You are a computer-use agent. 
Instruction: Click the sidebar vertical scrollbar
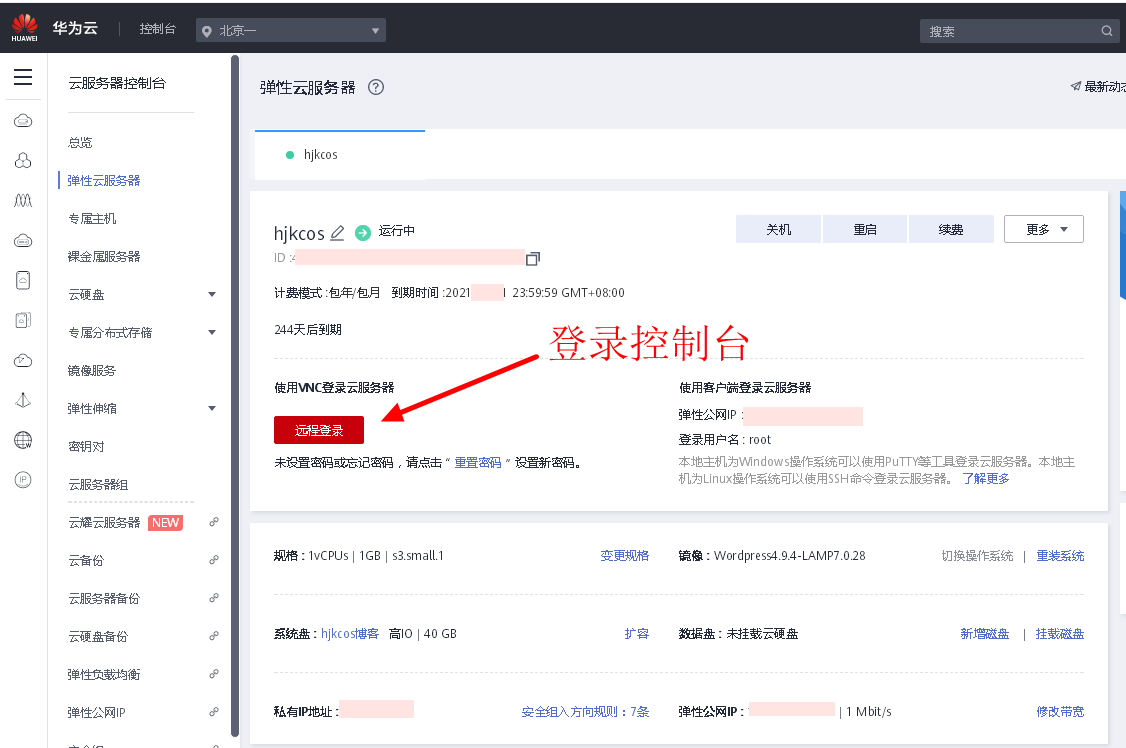pyautogui.click(x=234, y=395)
